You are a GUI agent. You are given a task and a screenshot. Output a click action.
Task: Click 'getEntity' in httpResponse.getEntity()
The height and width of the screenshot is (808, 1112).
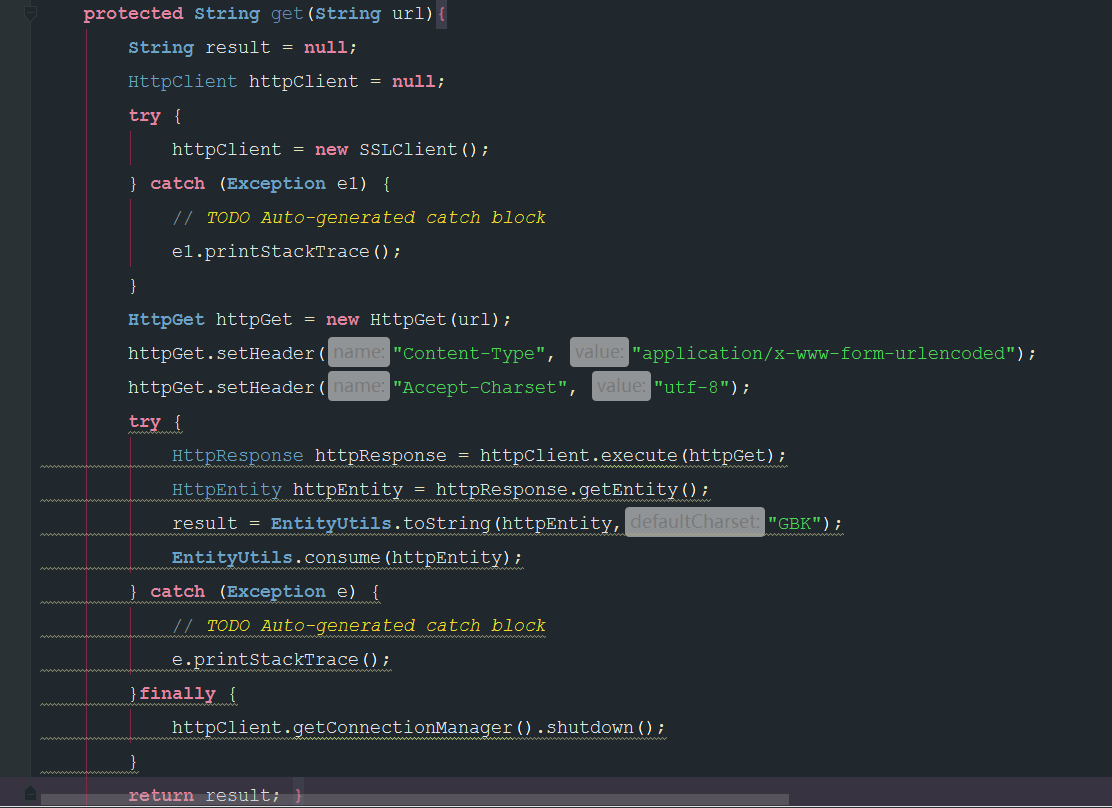[x=628, y=489]
